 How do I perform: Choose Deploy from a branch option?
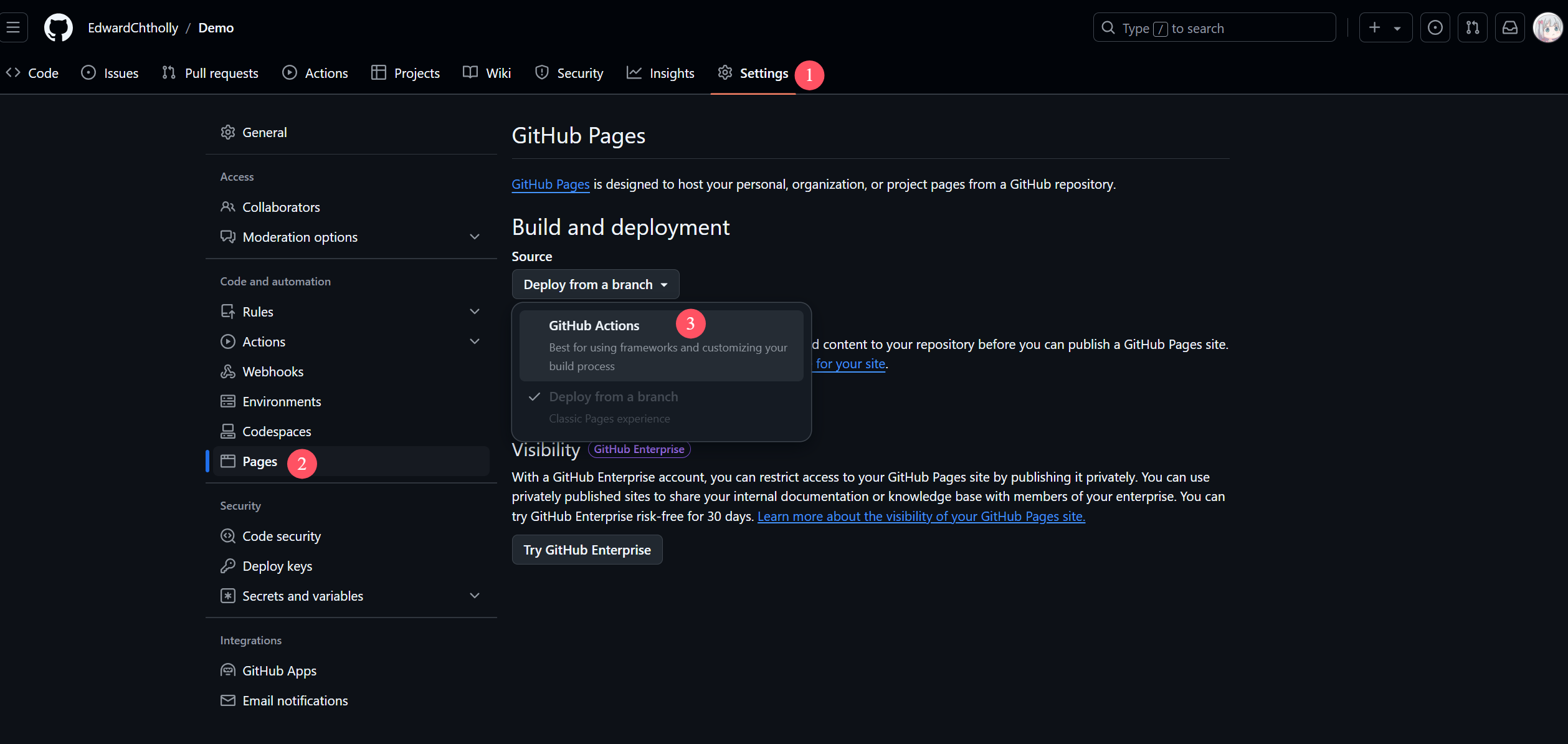661,407
